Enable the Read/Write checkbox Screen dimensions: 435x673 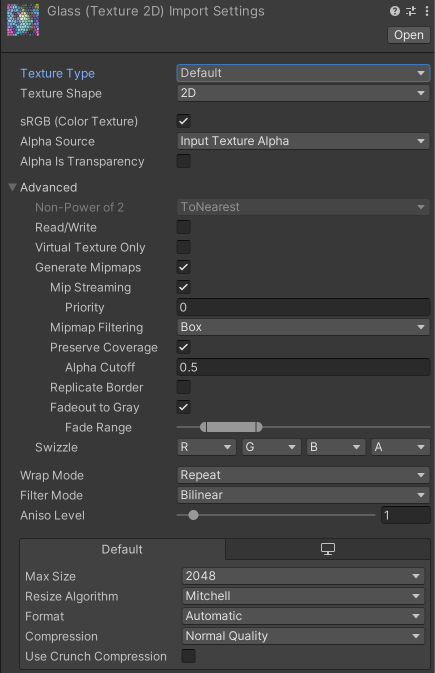pos(183,227)
